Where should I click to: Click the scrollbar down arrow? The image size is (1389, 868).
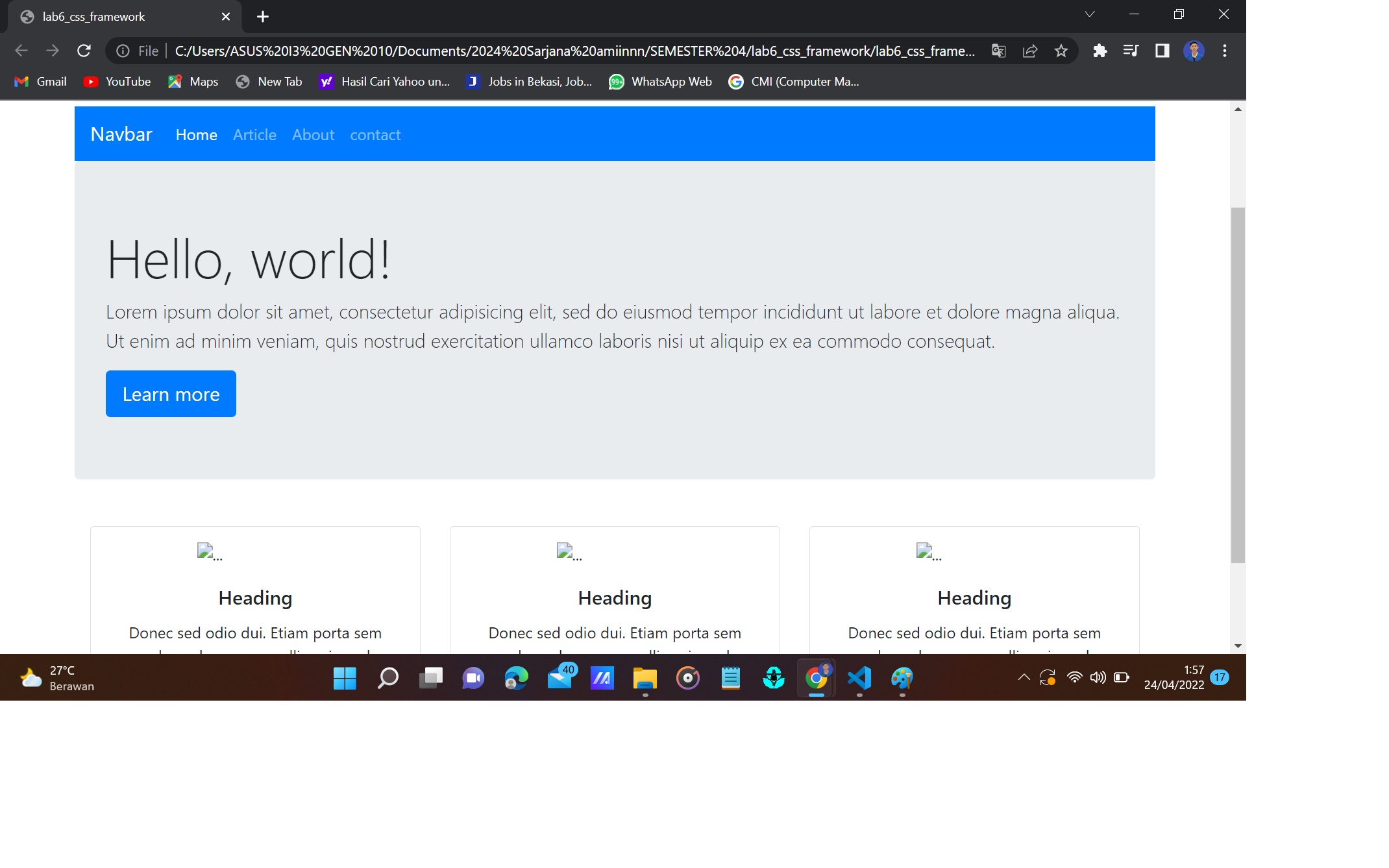tap(1238, 646)
